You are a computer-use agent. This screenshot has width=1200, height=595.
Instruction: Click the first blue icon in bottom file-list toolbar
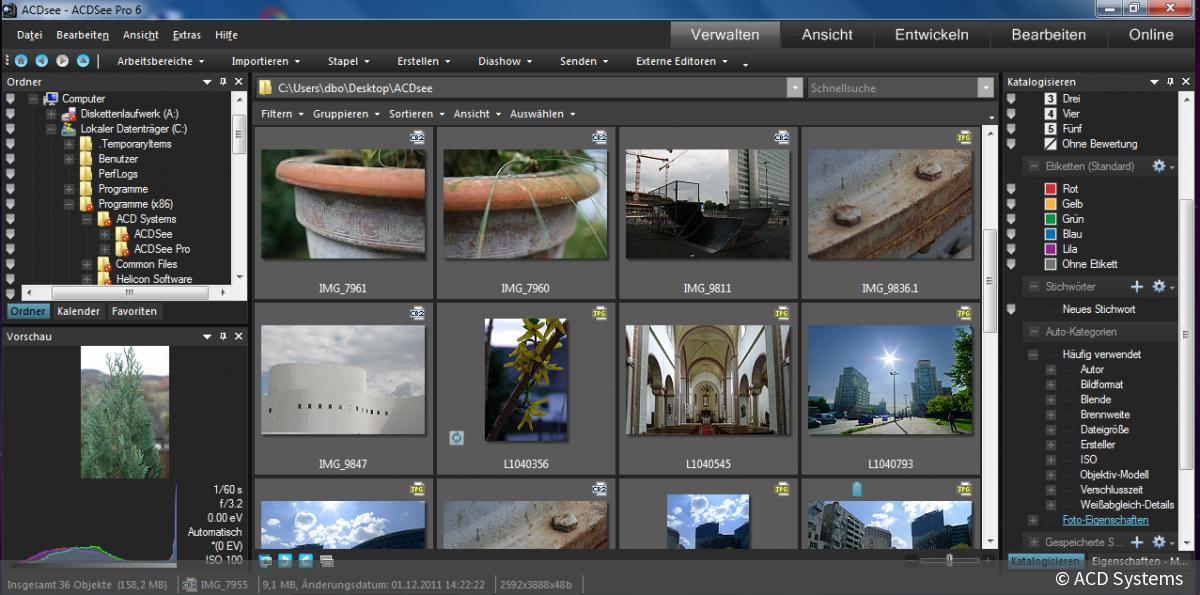point(266,560)
